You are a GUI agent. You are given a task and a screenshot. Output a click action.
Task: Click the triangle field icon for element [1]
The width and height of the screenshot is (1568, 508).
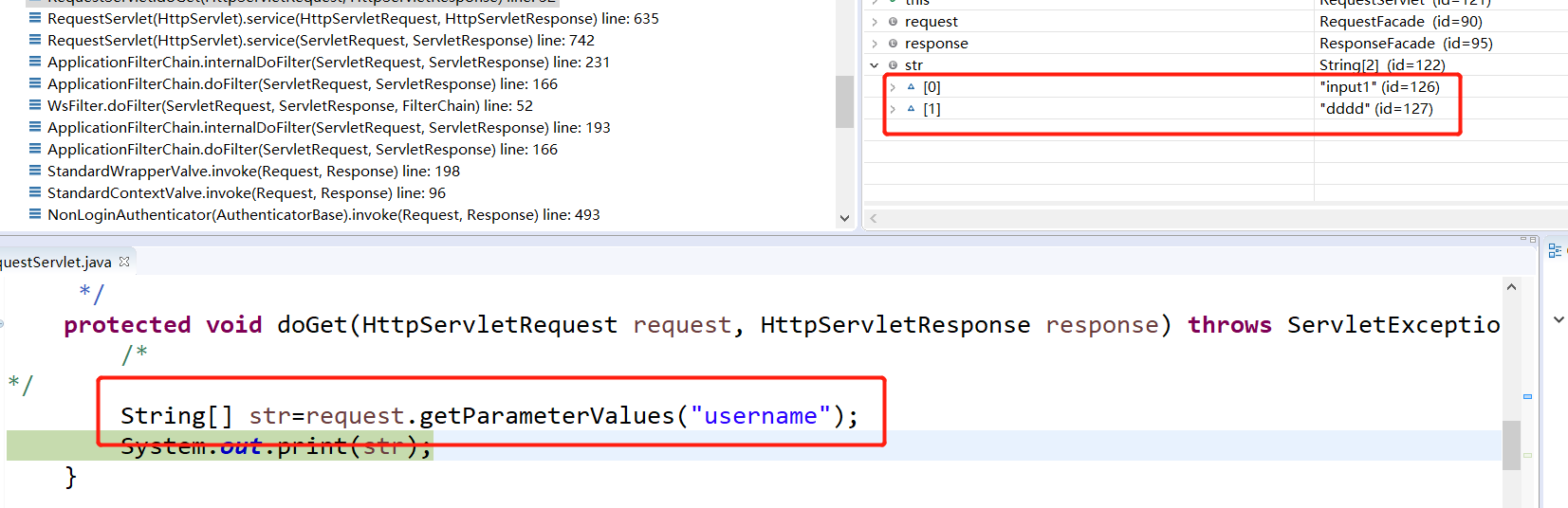pyautogui.click(x=911, y=108)
